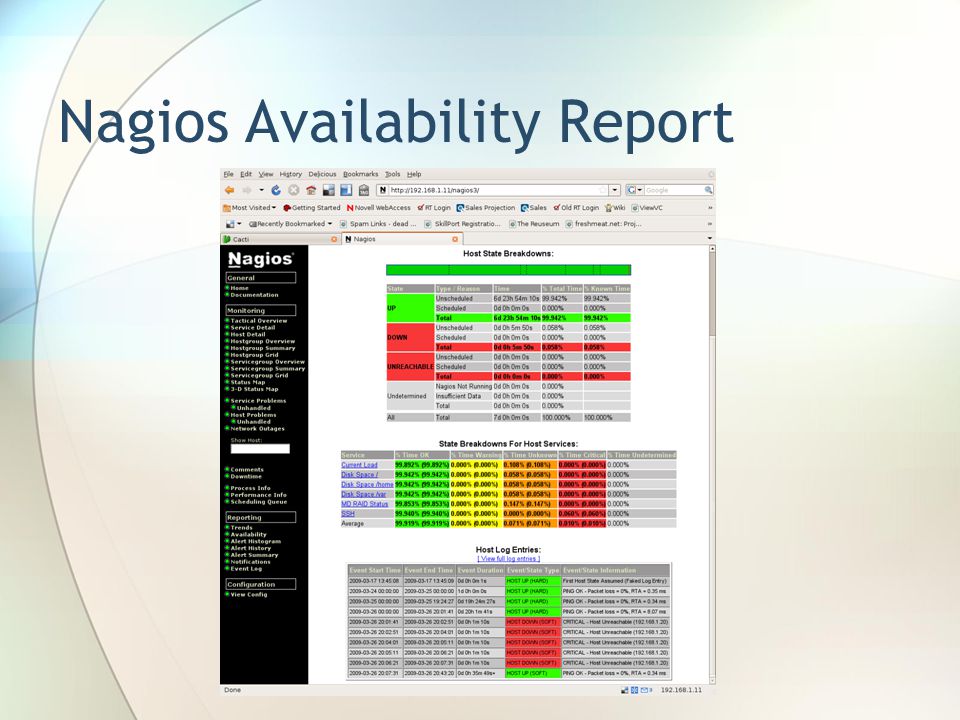The height and width of the screenshot is (720, 960).
Task: Open the search engine selector dropdown
Action: (634, 190)
